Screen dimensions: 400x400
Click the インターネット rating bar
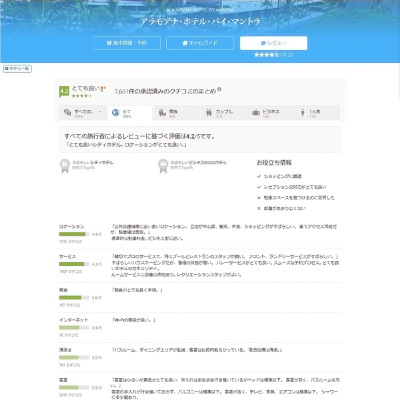[x=74, y=327]
